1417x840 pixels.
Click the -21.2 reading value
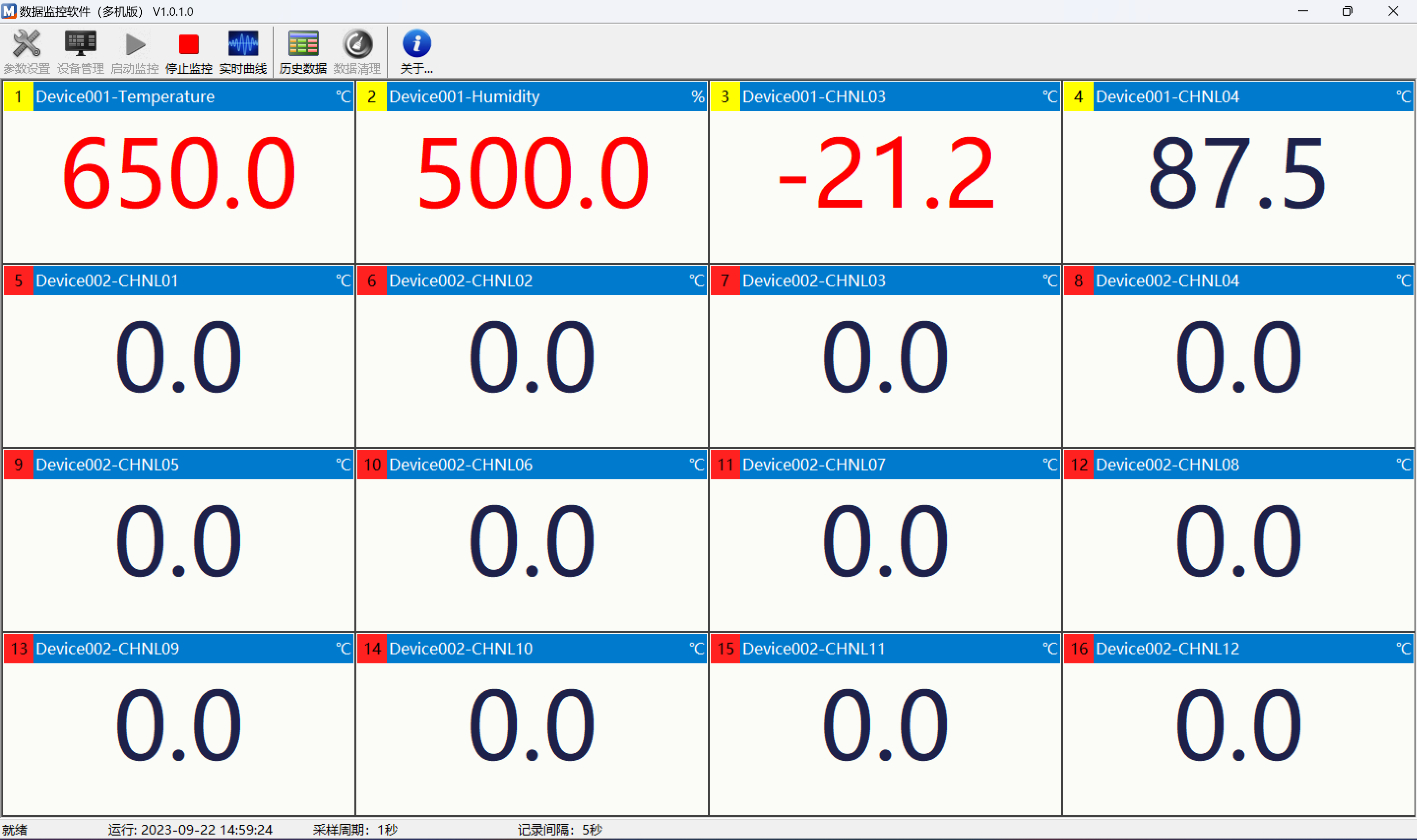[x=886, y=173]
